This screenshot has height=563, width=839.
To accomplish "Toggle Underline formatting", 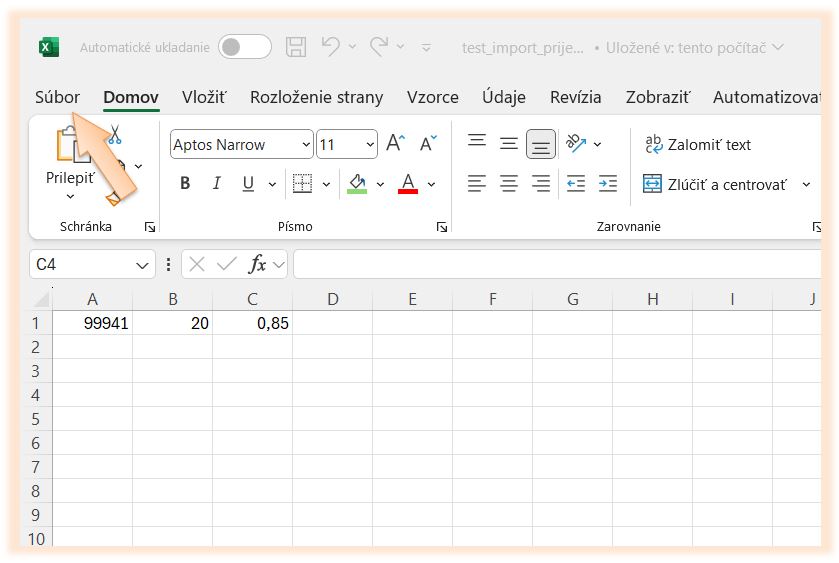I will 246,184.
